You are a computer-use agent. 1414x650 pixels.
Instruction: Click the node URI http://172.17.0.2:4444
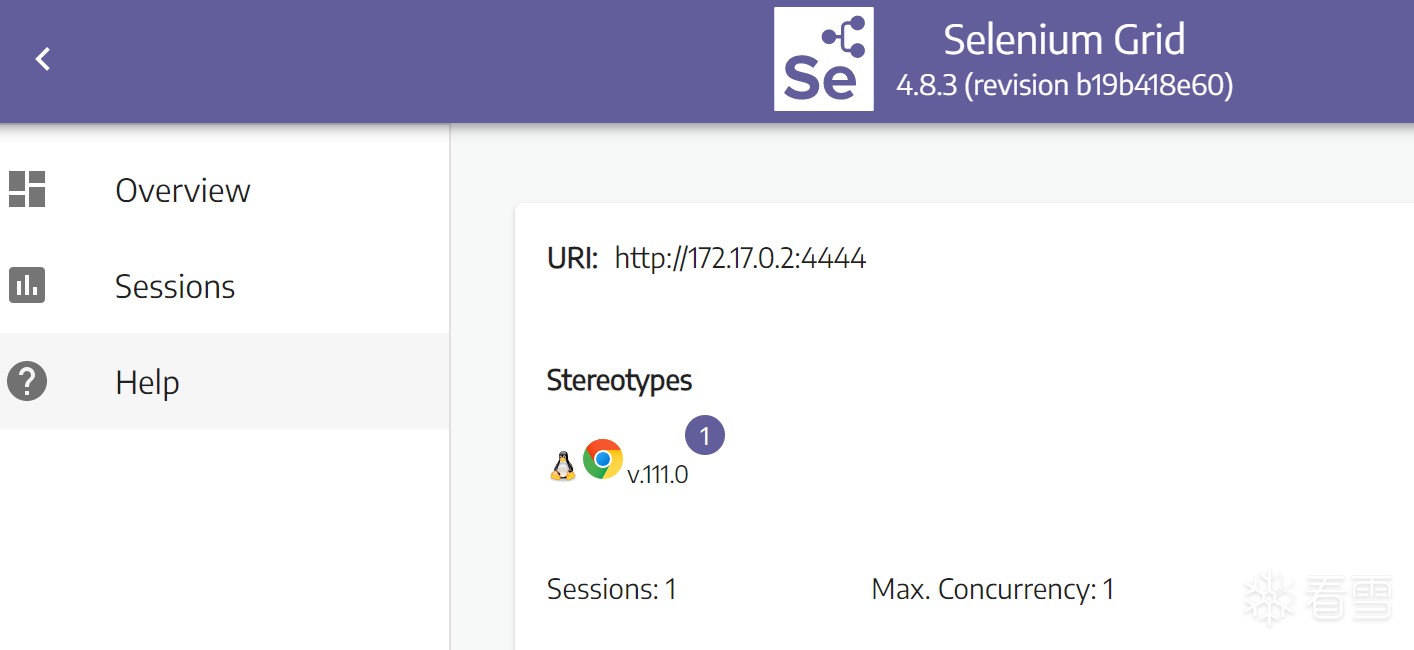coord(740,259)
